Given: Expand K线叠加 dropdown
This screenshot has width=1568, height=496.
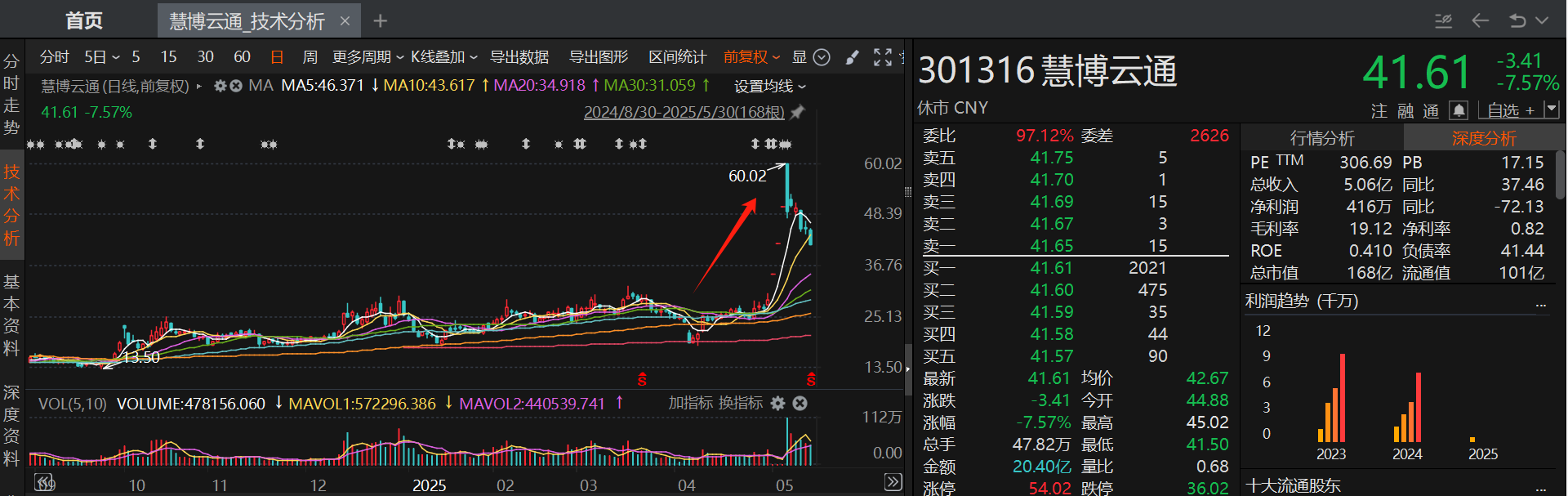Looking at the screenshot, I should click(443, 57).
